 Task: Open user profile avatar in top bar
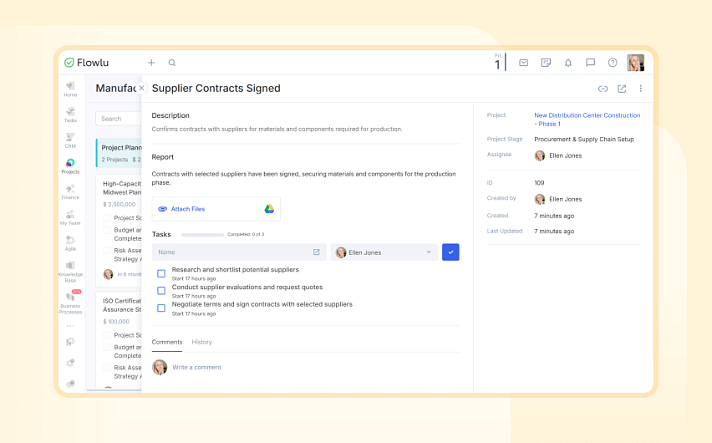pyautogui.click(x=635, y=63)
